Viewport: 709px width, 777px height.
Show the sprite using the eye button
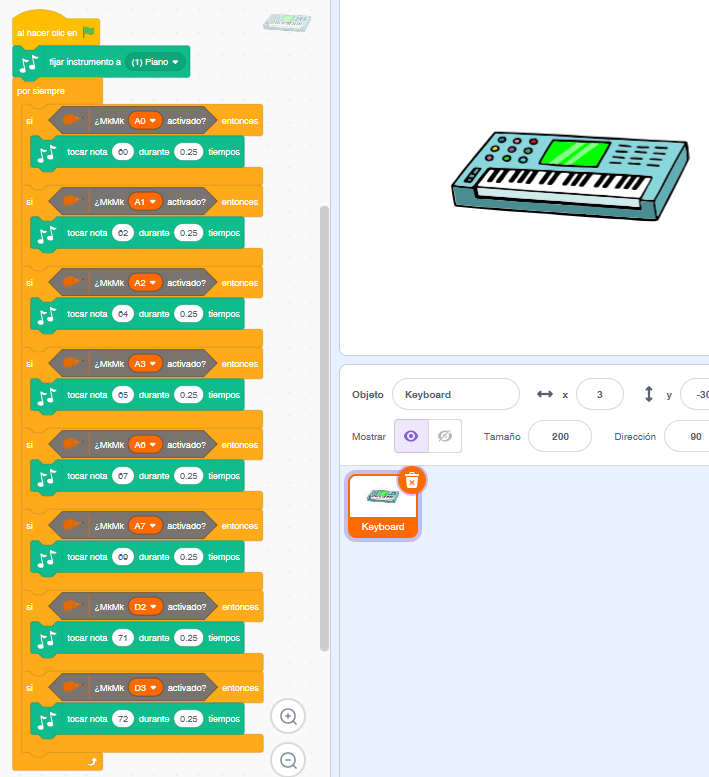pos(411,436)
